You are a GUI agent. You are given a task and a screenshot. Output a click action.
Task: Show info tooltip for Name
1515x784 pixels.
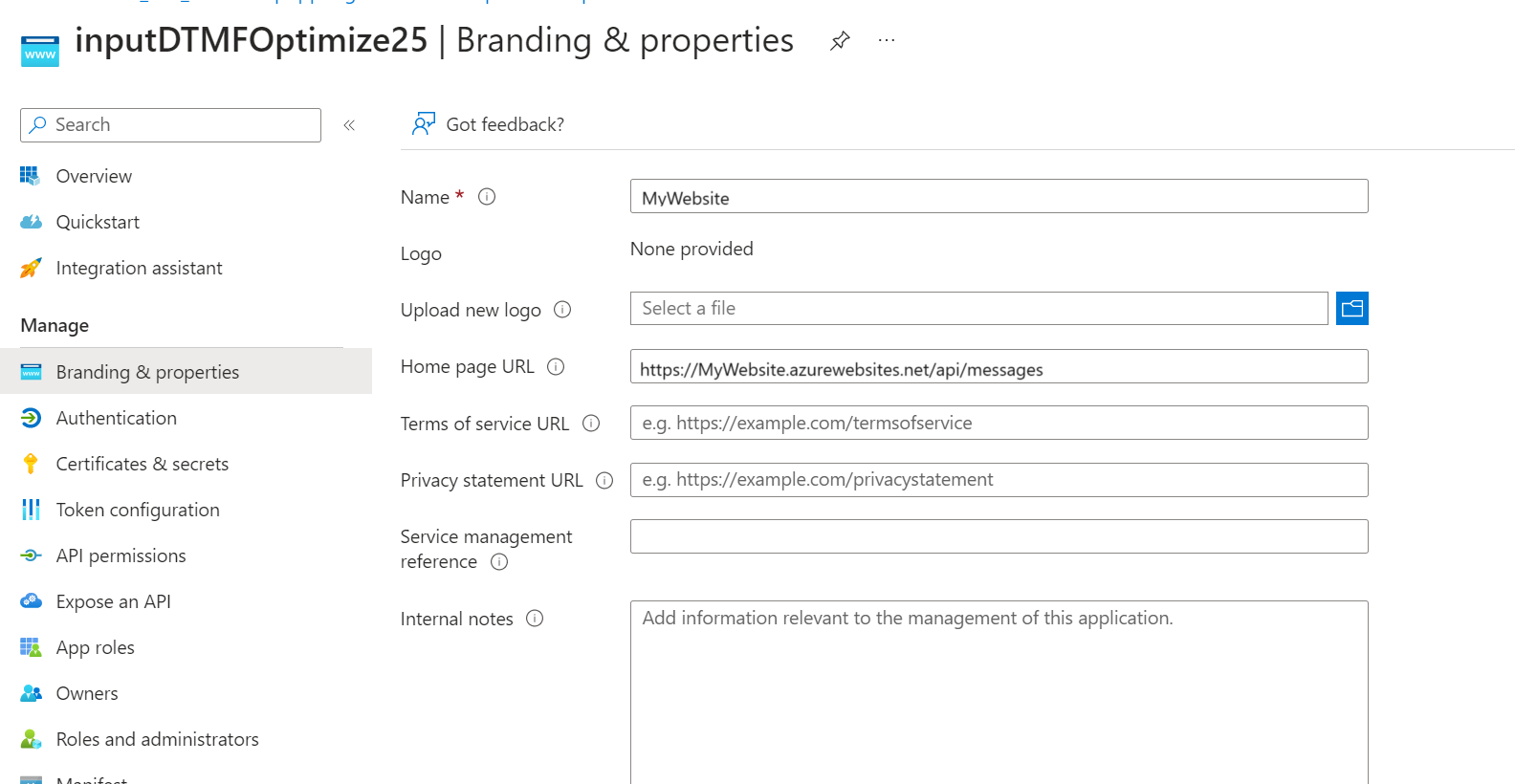(487, 197)
